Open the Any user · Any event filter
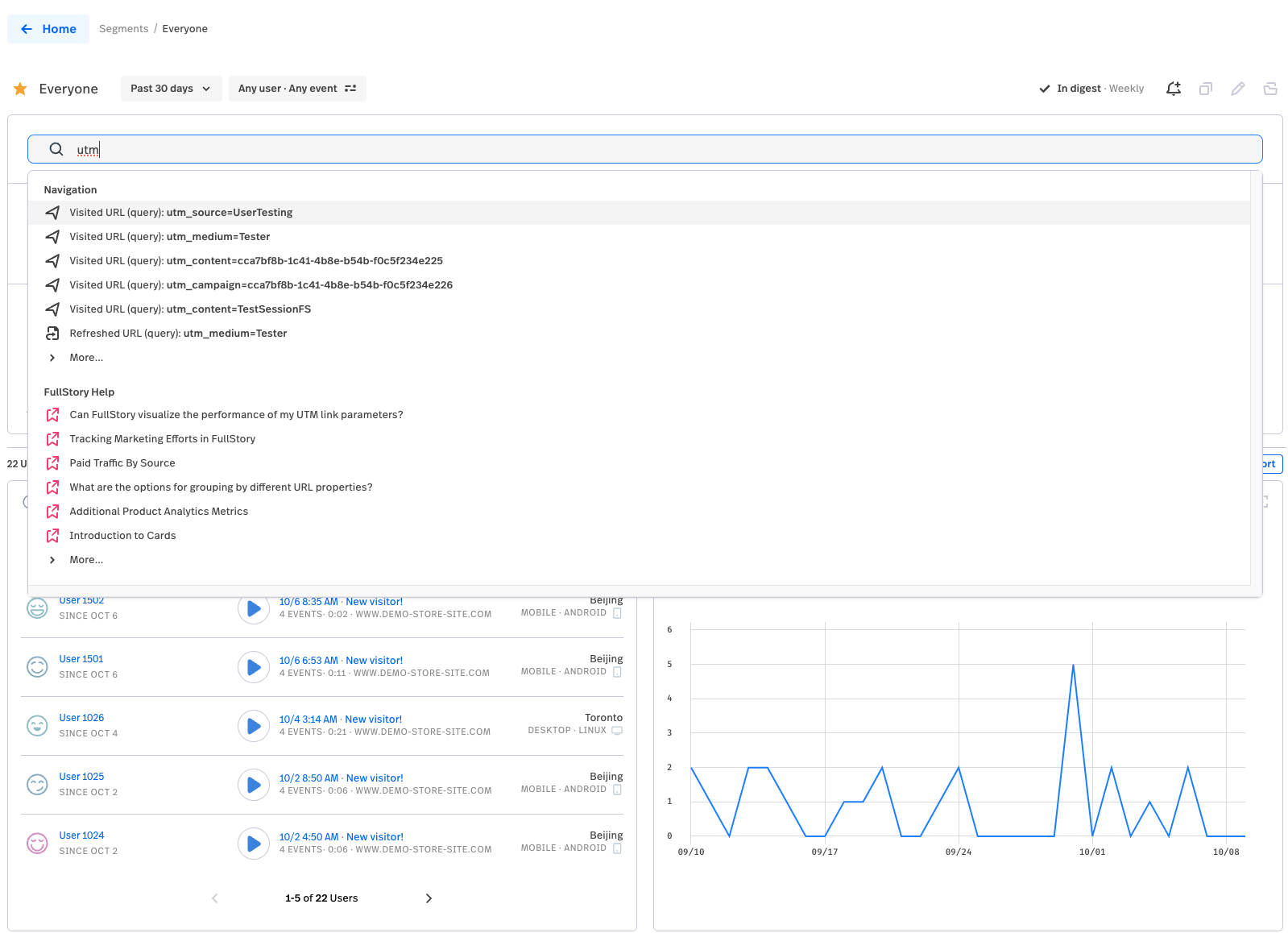1288x933 pixels. pyautogui.click(x=297, y=89)
